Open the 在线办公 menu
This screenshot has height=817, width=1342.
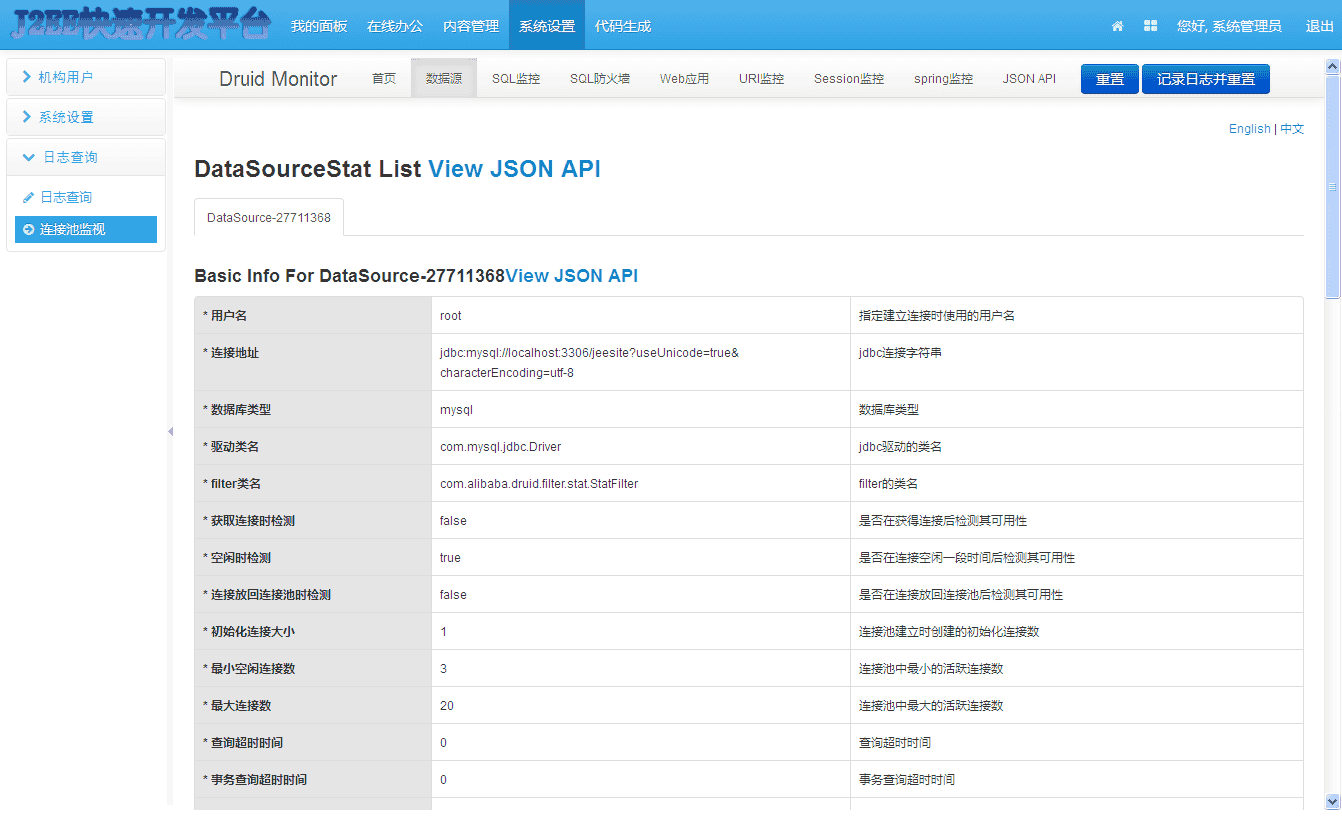point(395,26)
